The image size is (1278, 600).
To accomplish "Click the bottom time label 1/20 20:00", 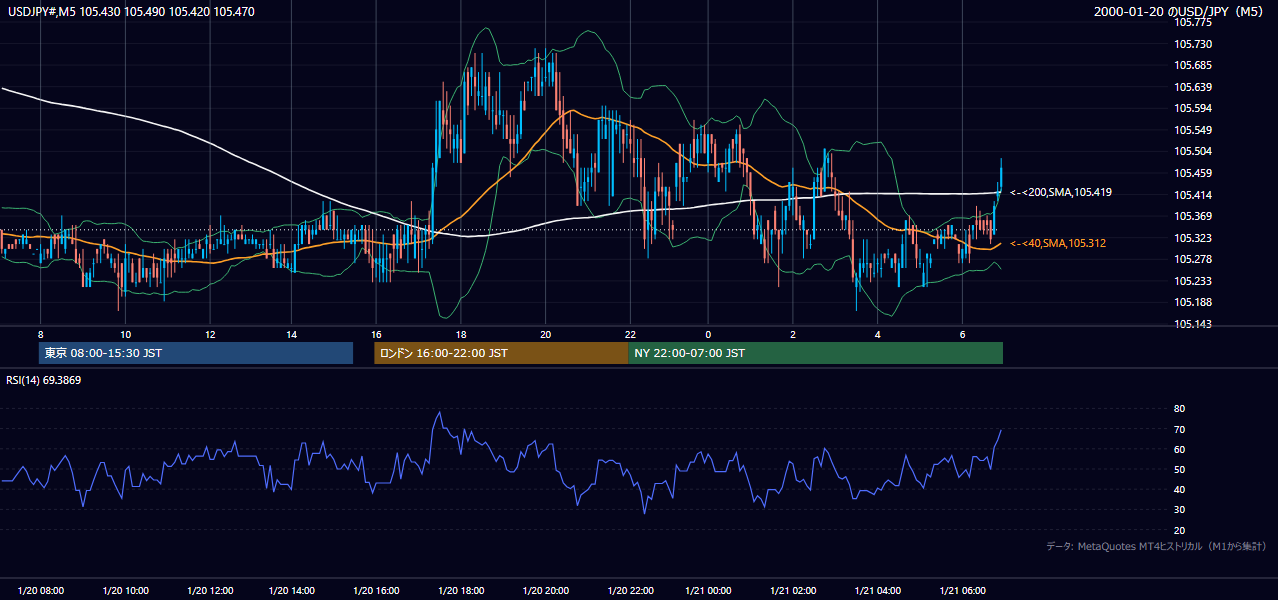I will (545, 590).
